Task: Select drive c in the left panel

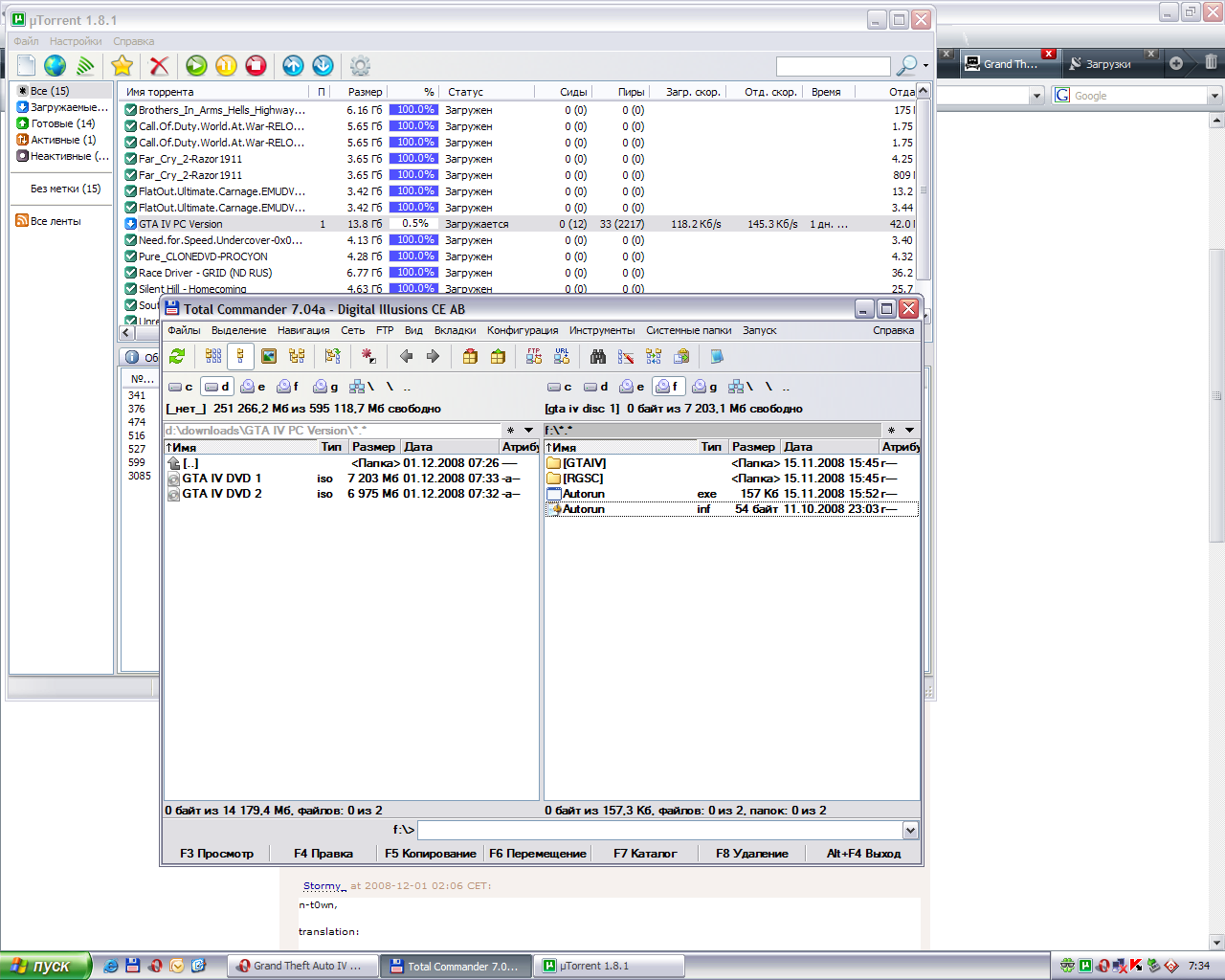Action: (x=181, y=387)
